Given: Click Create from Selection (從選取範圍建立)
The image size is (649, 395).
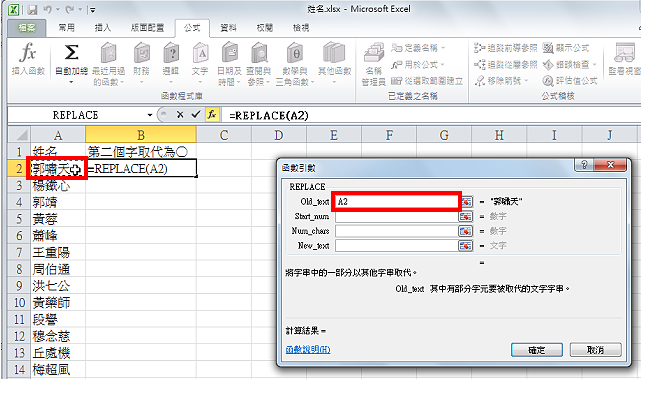Looking at the screenshot, I should point(427,81).
